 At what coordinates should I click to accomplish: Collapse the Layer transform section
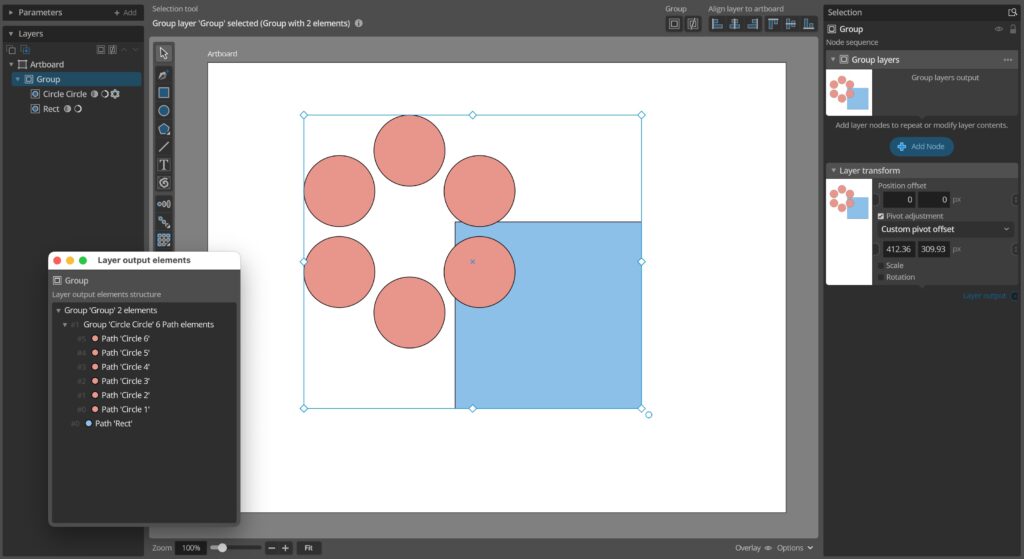click(833, 171)
